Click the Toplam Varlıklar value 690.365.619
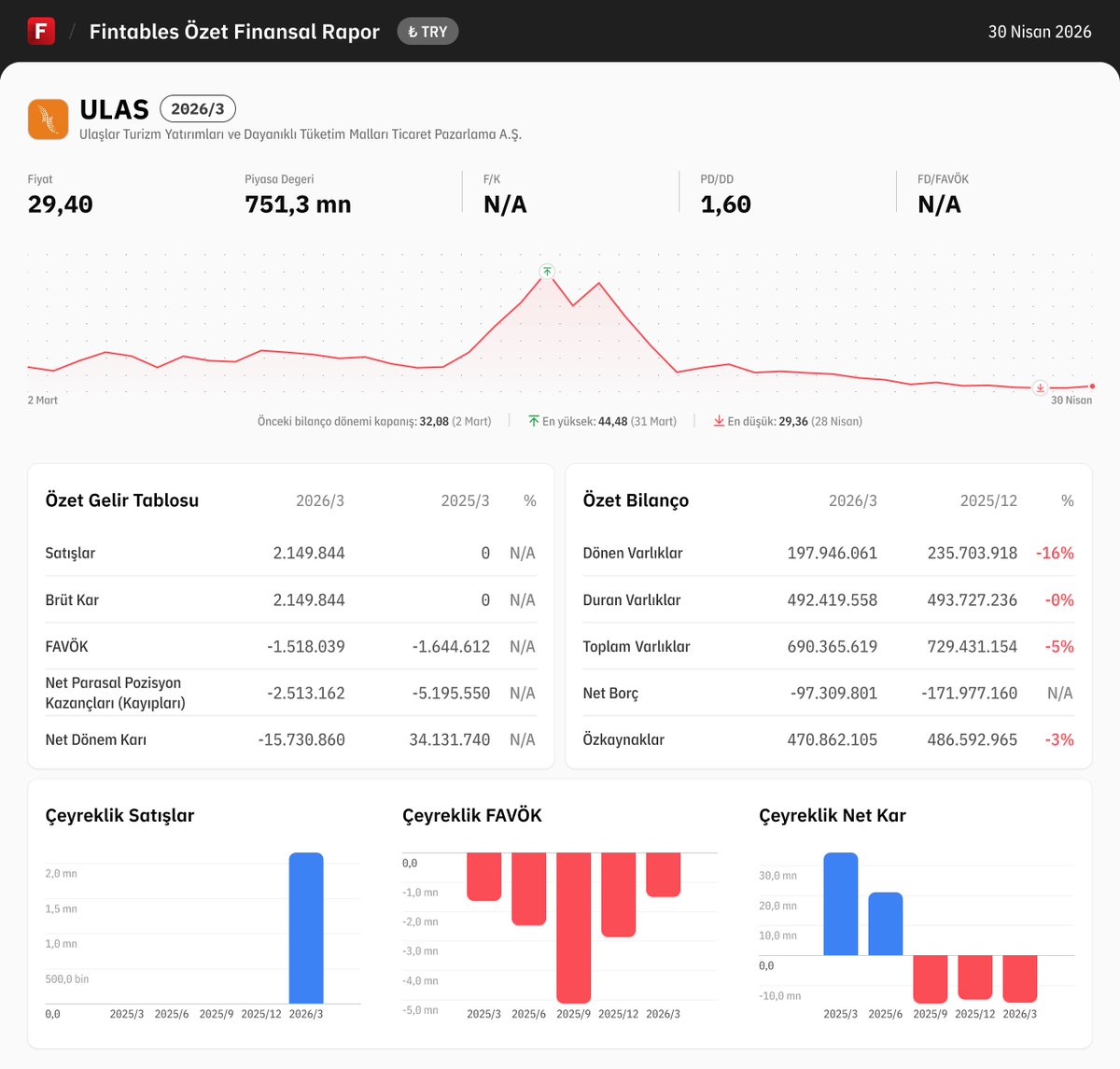This screenshot has width=1120, height=1069. click(832, 646)
